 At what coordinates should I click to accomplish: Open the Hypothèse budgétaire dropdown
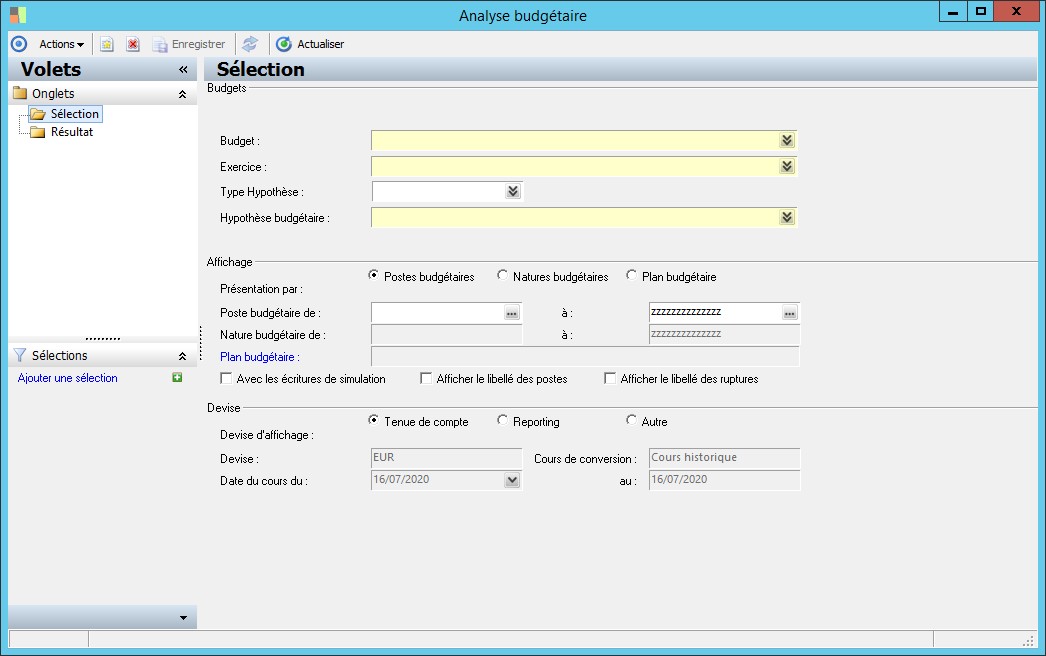[x=787, y=218]
